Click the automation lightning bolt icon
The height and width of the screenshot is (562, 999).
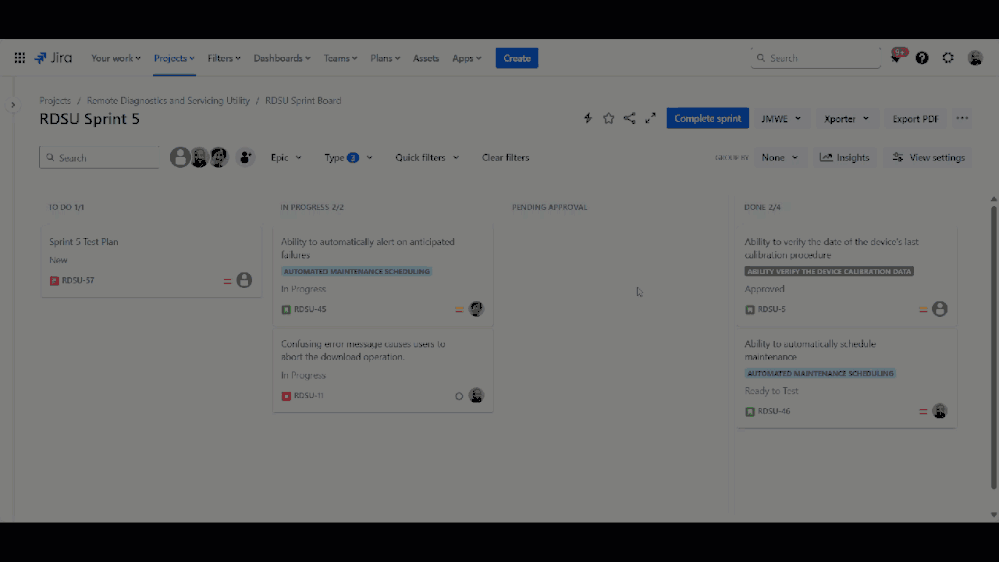pyautogui.click(x=588, y=119)
